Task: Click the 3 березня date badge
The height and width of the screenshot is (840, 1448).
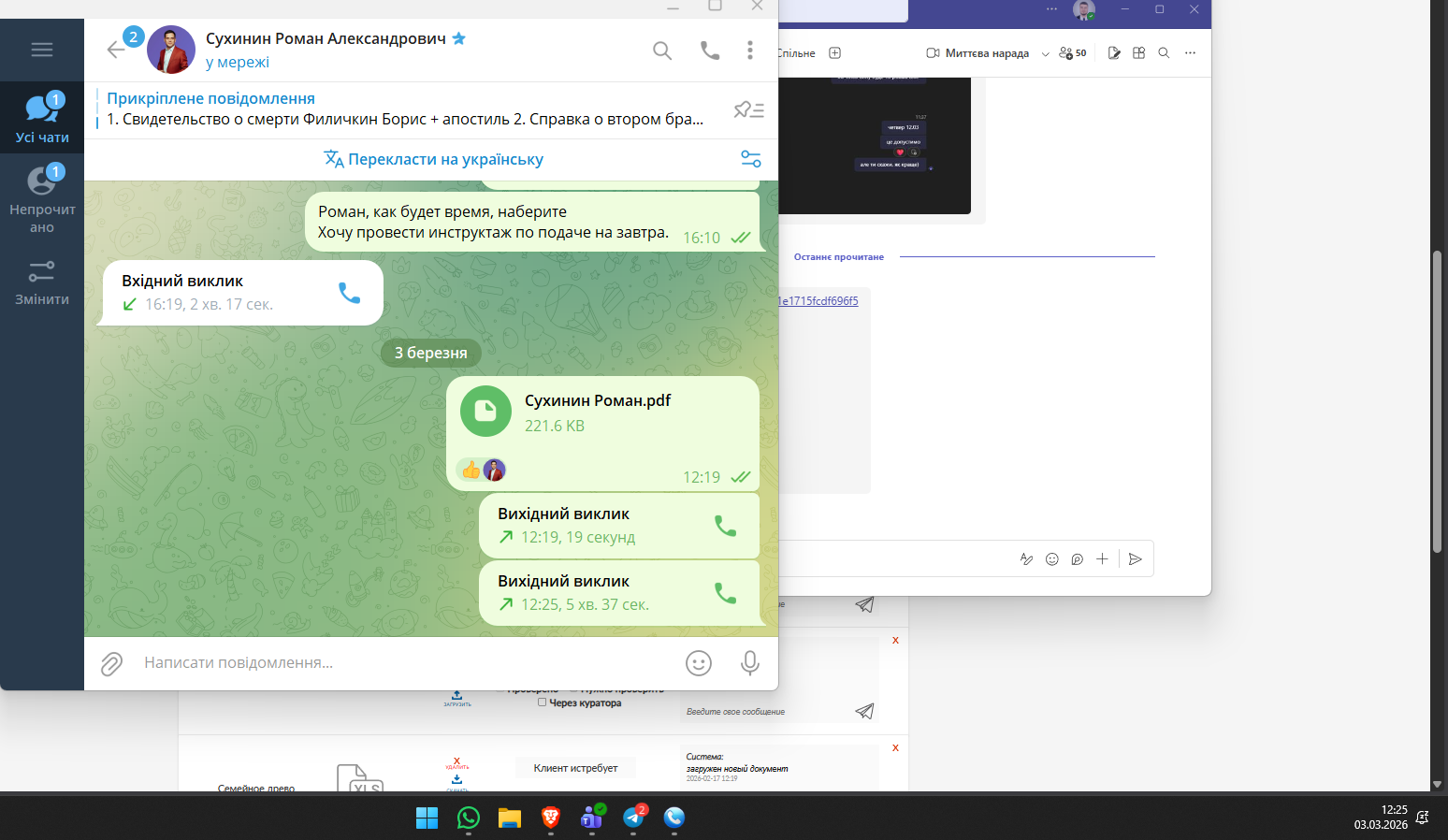Action: tap(430, 353)
